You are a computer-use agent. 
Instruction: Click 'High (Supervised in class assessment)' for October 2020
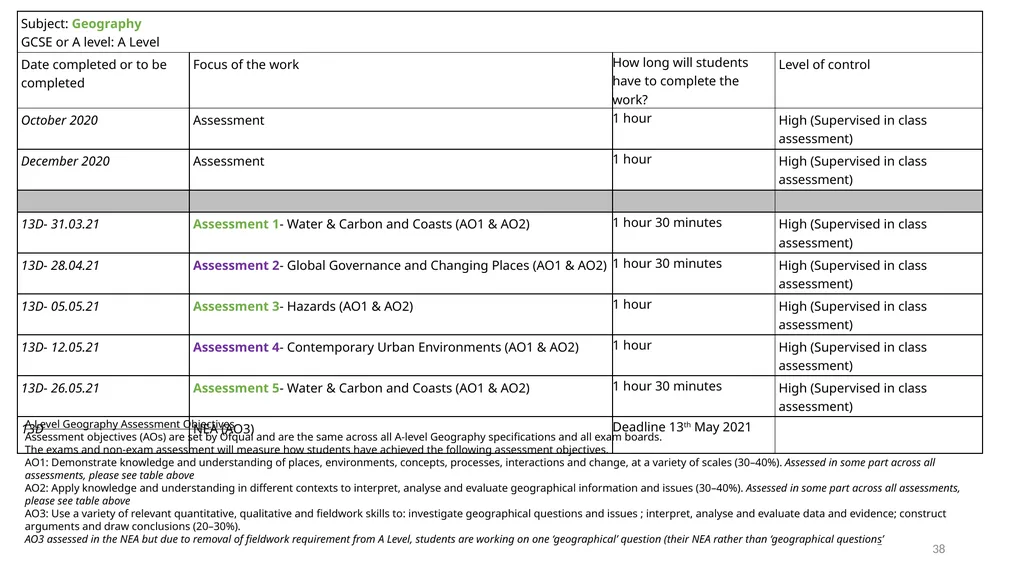pyautogui.click(x=852, y=129)
